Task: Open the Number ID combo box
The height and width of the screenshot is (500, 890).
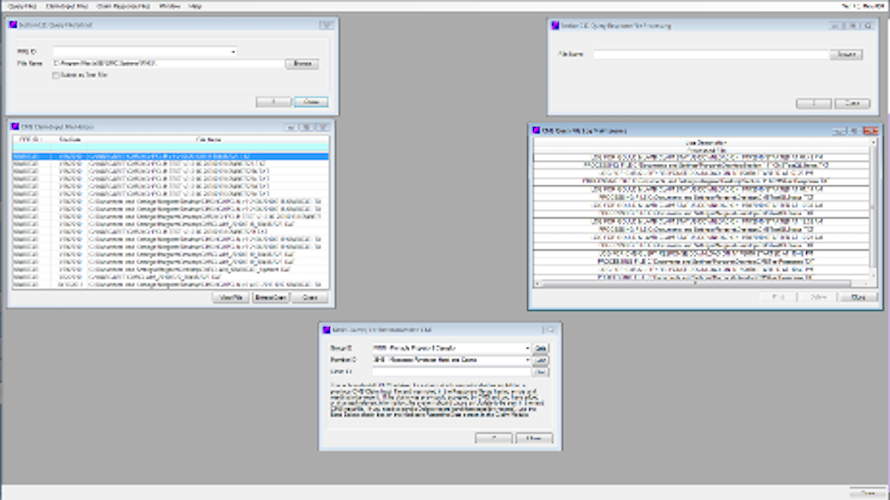Action: [x=527, y=360]
